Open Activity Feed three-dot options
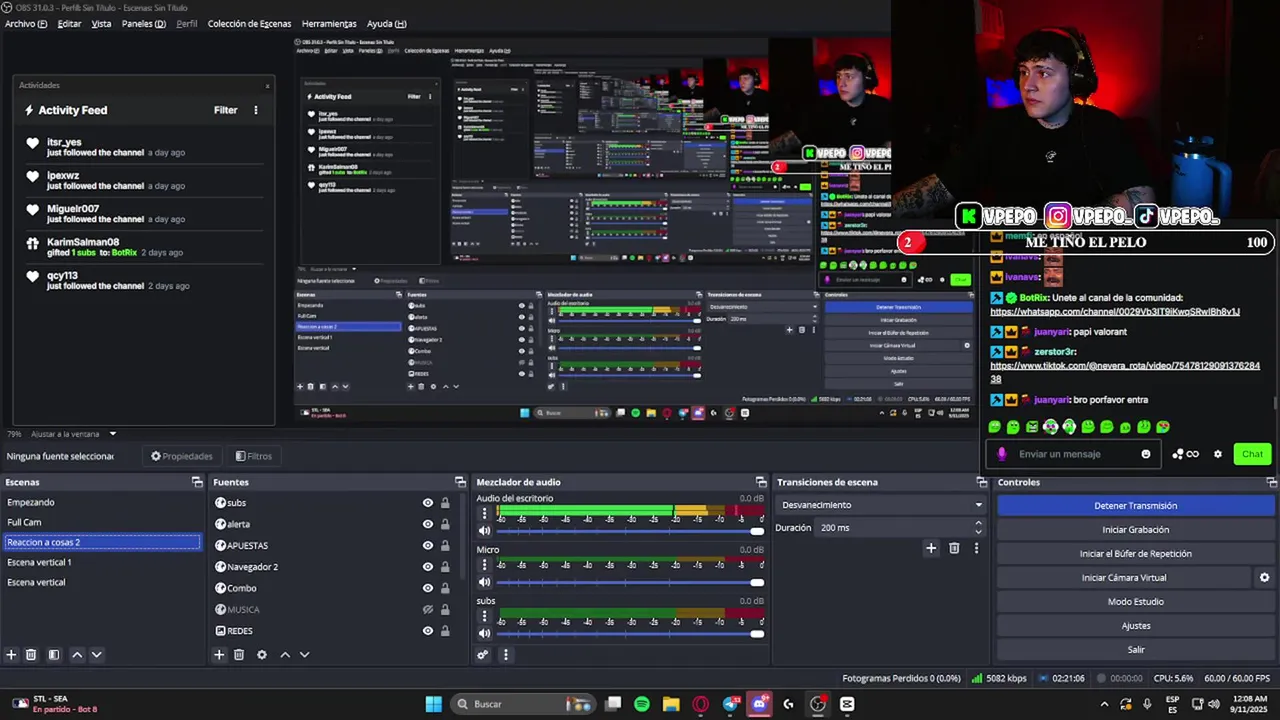 coord(255,110)
